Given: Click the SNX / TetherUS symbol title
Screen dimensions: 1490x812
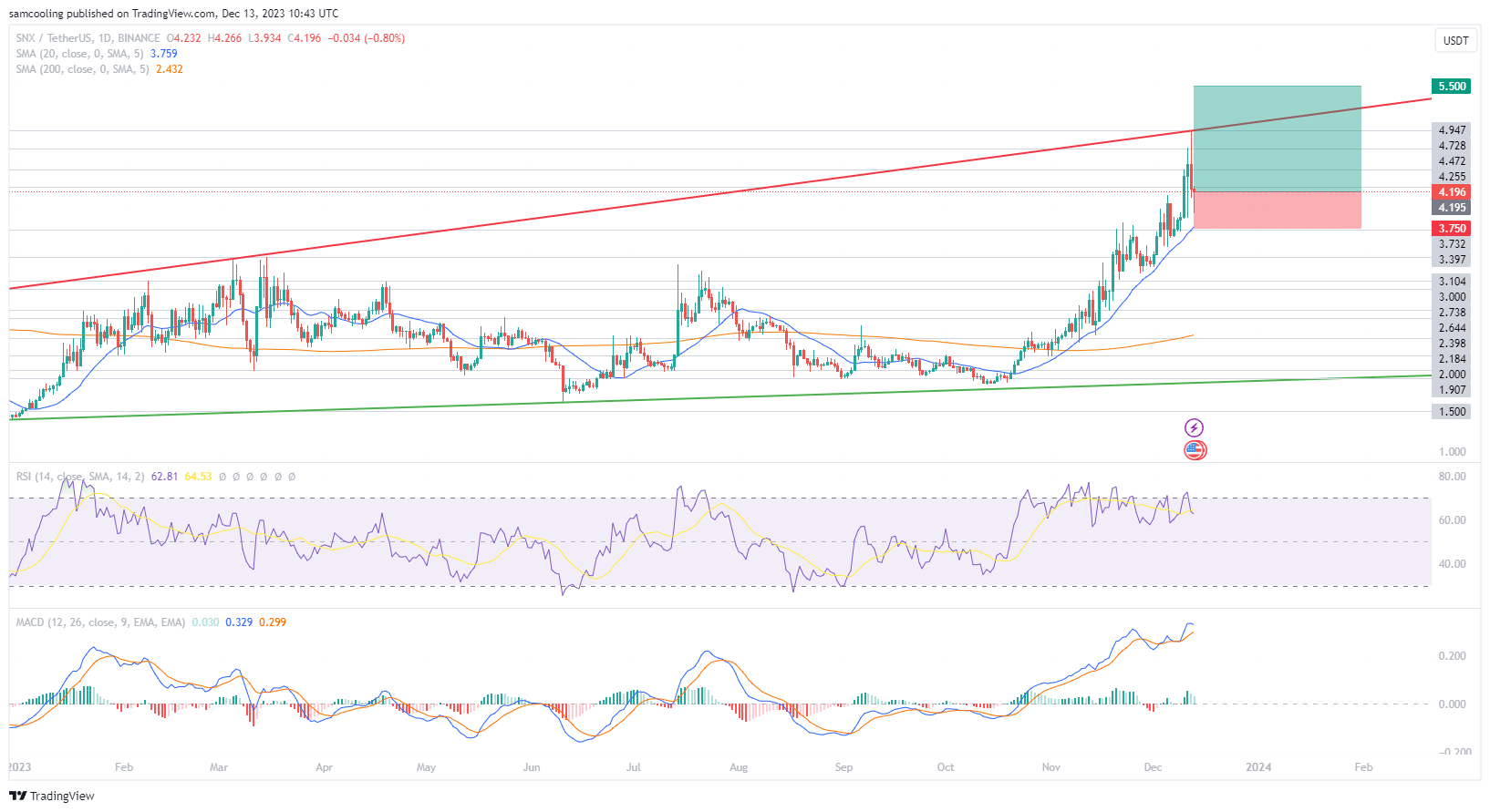Looking at the screenshot, I should [88, 38].
